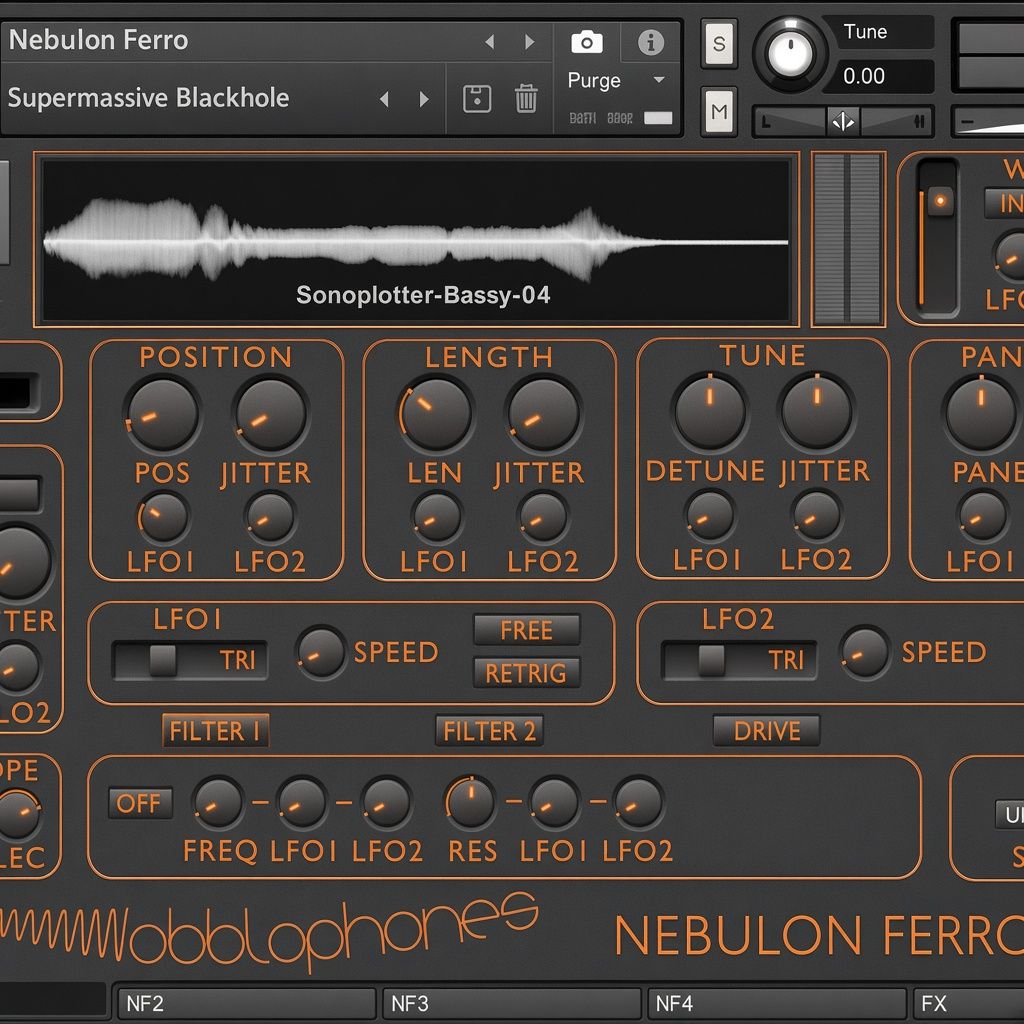Switch to the FILTER 2 tab

489,731
